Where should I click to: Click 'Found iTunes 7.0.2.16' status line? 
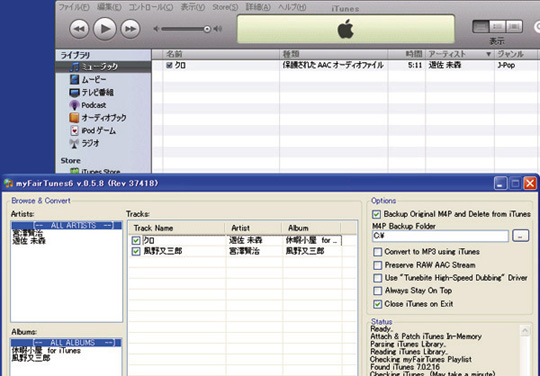click(405, 367)
